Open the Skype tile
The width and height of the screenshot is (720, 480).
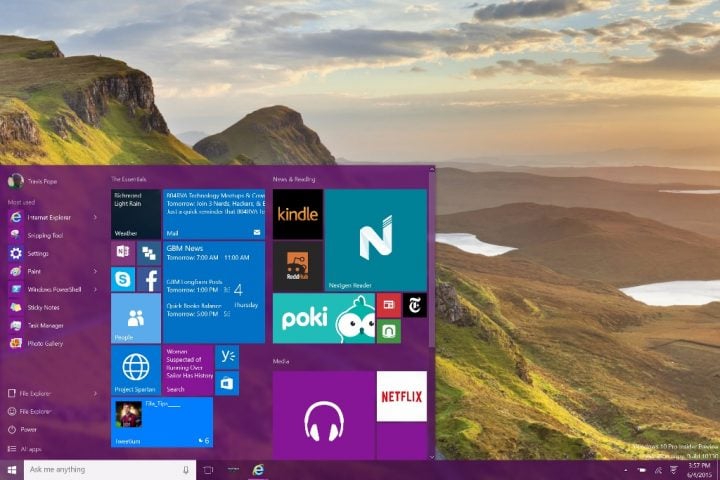pyautogui.click(x=123, y=279)
